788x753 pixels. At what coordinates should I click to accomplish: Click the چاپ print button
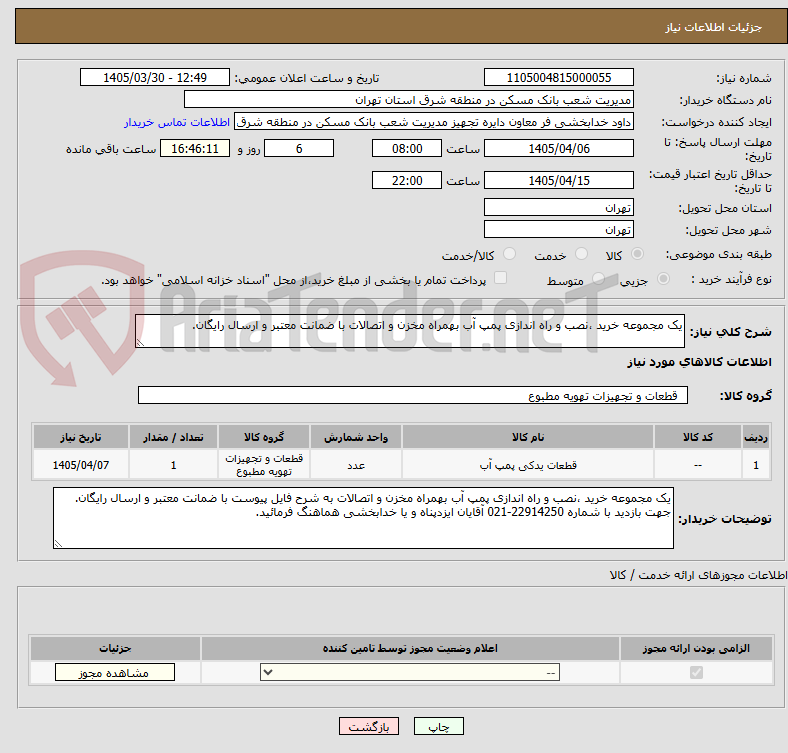438,726
